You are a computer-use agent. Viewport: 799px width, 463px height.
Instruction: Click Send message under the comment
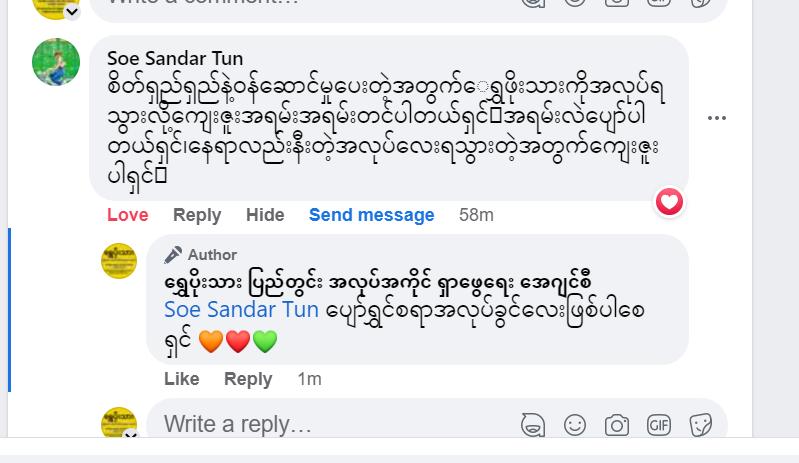pos(371,215)
